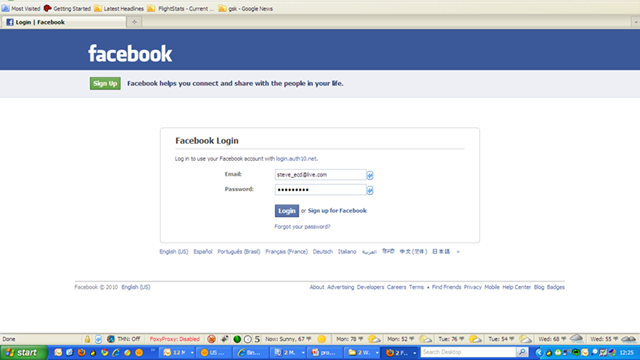Switch to the Bin... Internet Explorer taskbar window
The height and width of the screenshot is (360, 640).
[252, 352]
